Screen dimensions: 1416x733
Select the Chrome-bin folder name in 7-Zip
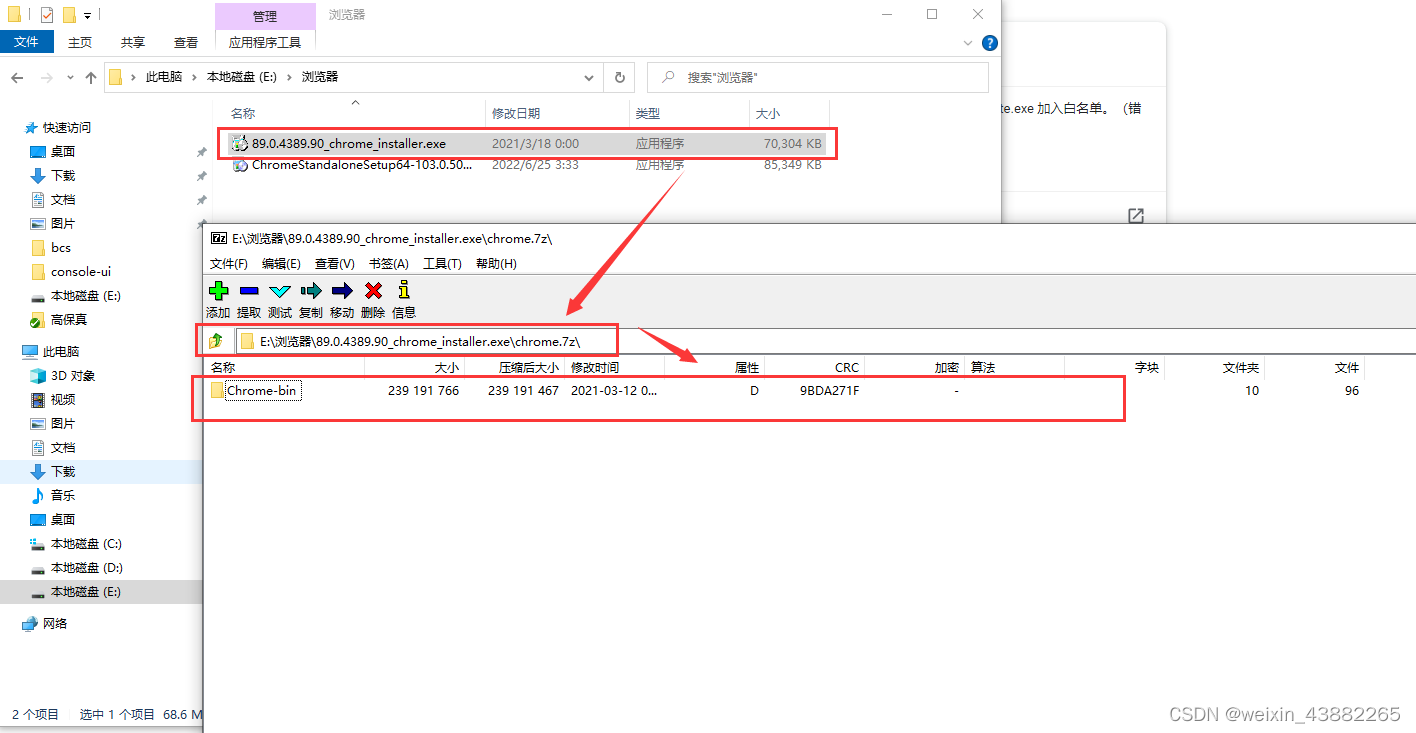[x=262, y=391]
